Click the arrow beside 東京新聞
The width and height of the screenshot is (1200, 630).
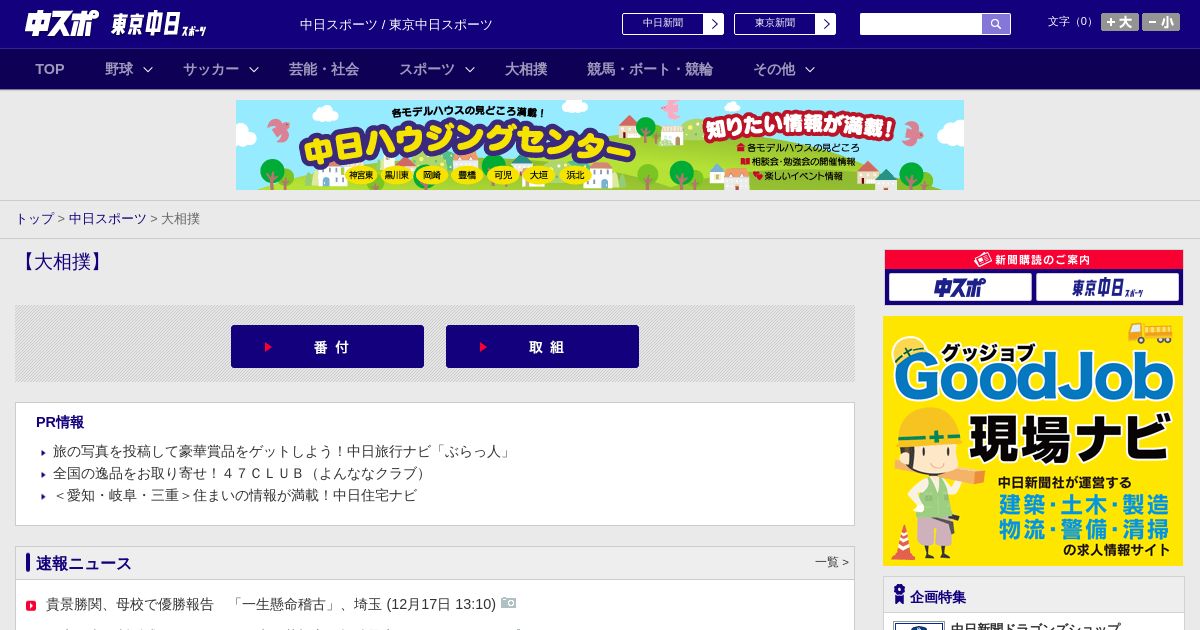coord(826,24)
